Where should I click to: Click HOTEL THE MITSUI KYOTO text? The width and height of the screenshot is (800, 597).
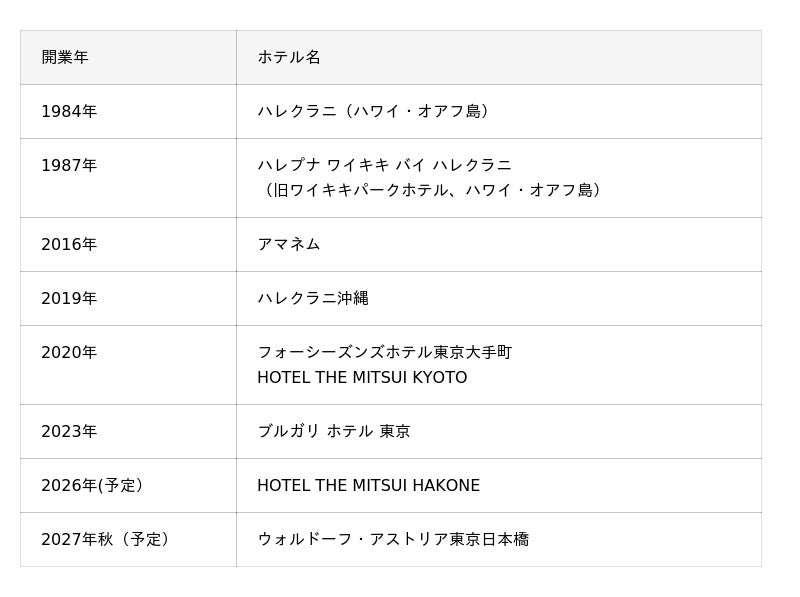tap(362, 378)
